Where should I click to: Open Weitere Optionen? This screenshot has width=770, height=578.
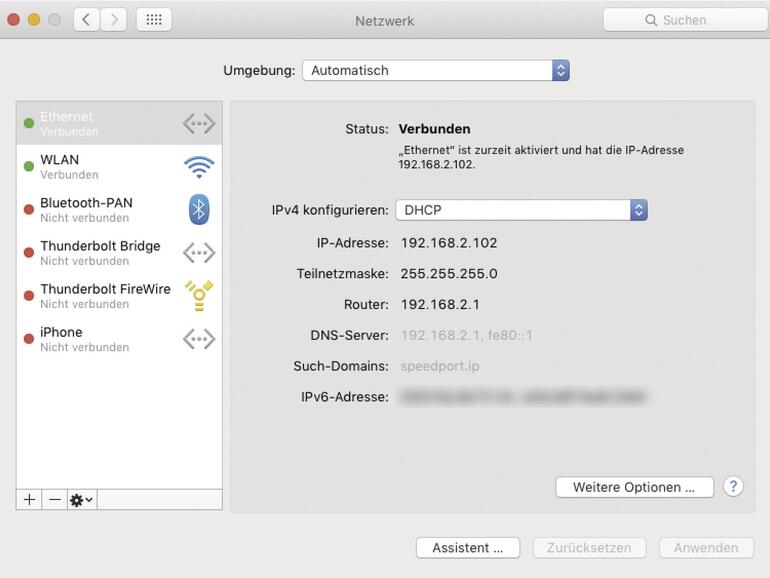click(x=634, y=487)
